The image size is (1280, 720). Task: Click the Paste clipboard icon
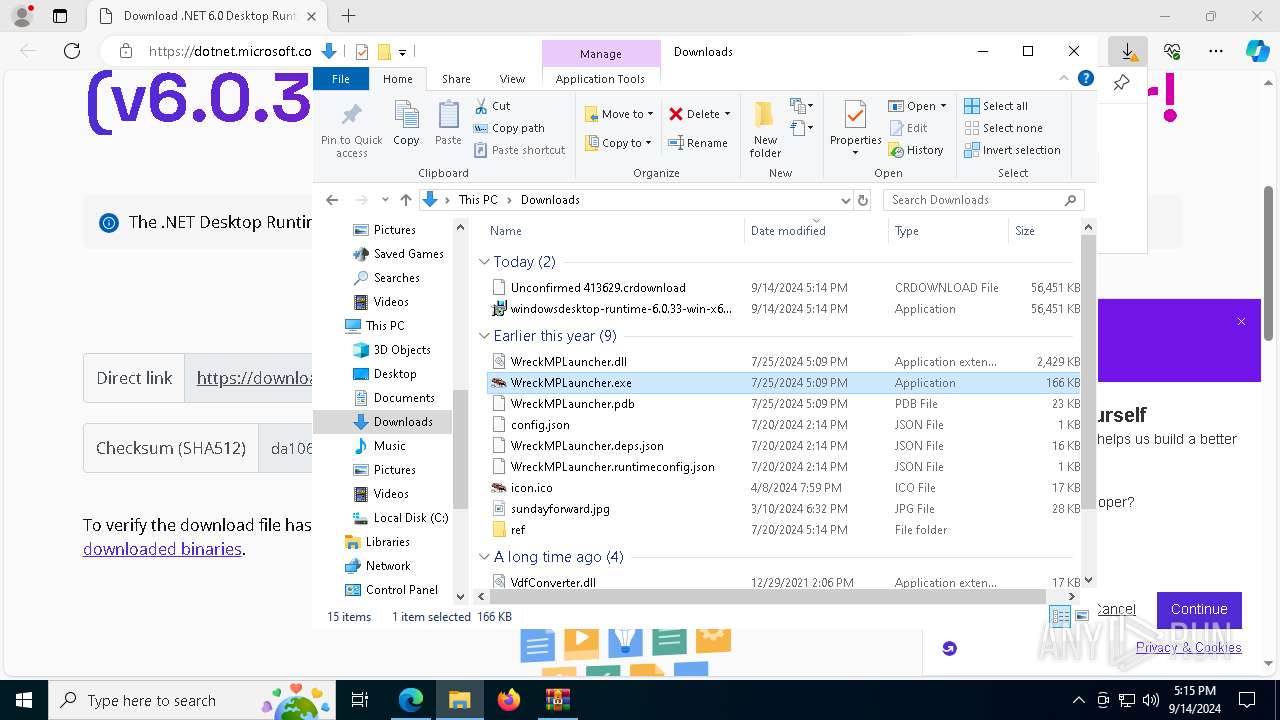(448, 124)
